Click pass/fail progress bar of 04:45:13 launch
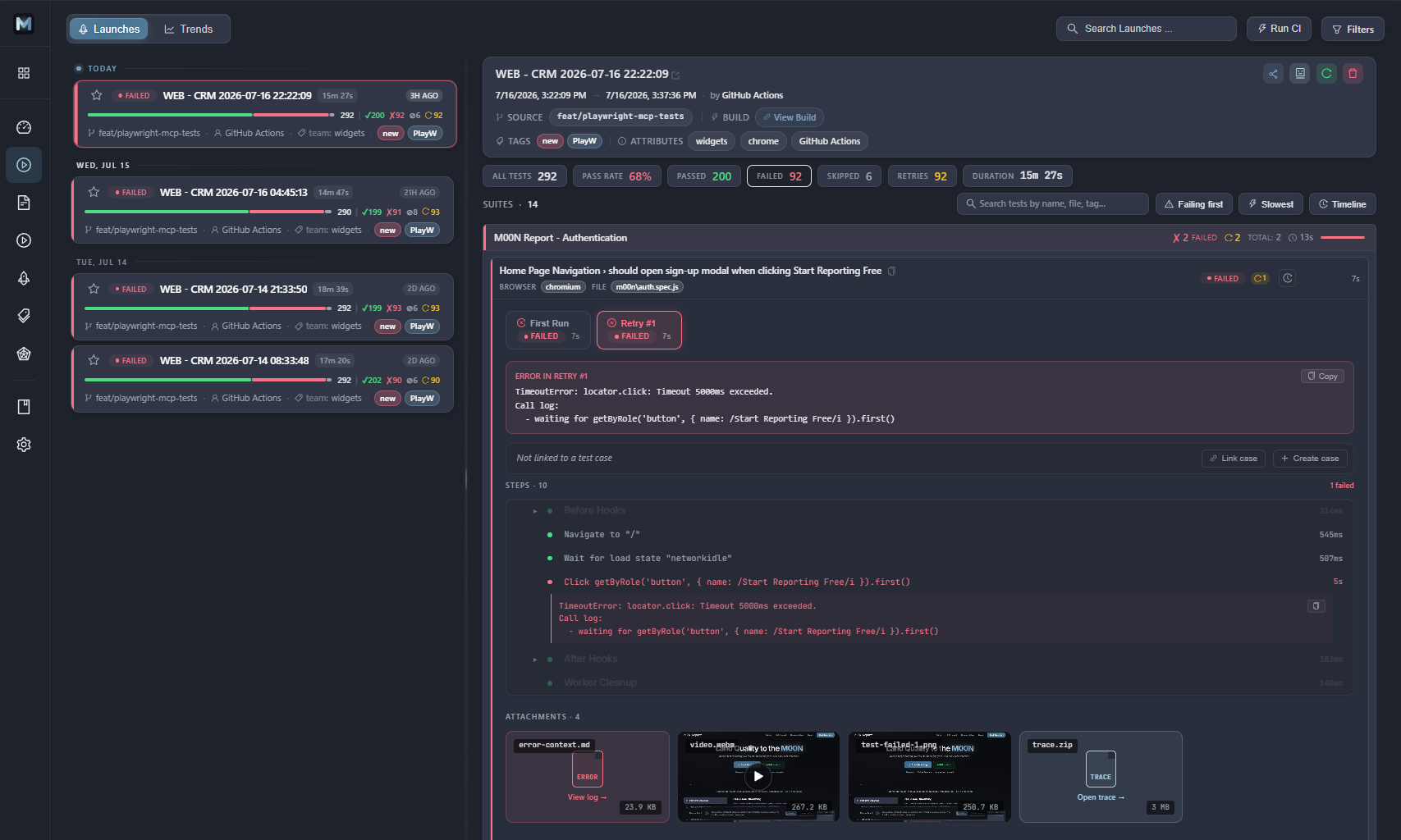The width and height of the screenshot is (1401, 840). click(x=206, y=212)
